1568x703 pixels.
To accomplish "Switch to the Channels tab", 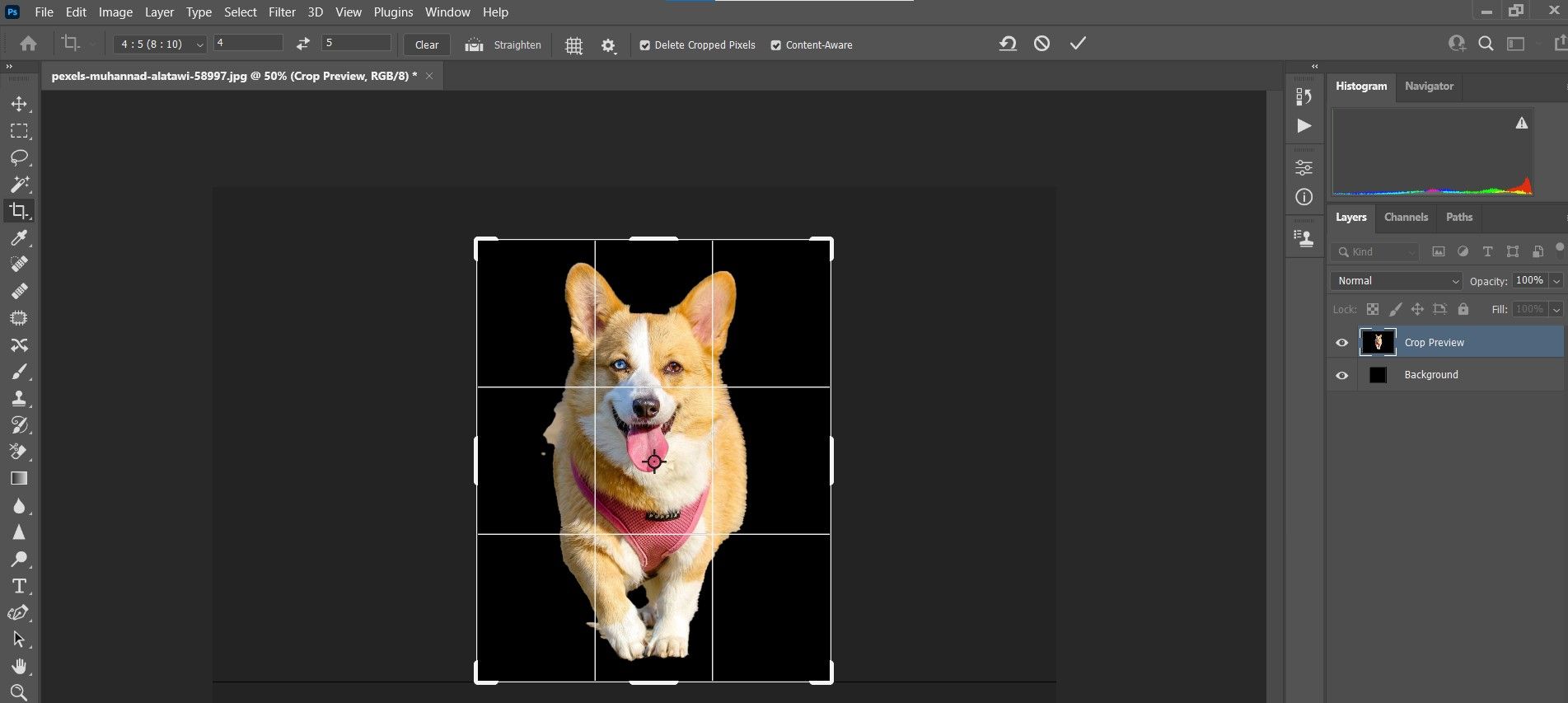I will [x=1406, y=218].
